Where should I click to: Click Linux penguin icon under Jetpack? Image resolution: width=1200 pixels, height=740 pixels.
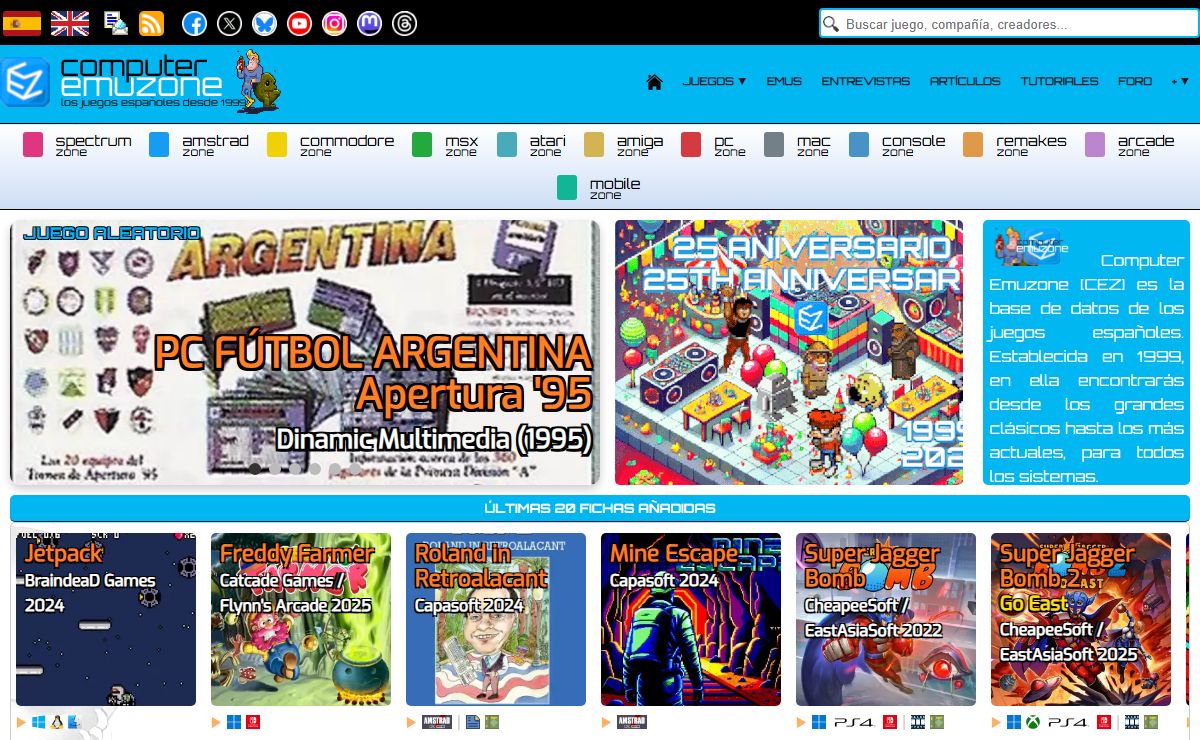pyautogui.click(x=57, y=721)
